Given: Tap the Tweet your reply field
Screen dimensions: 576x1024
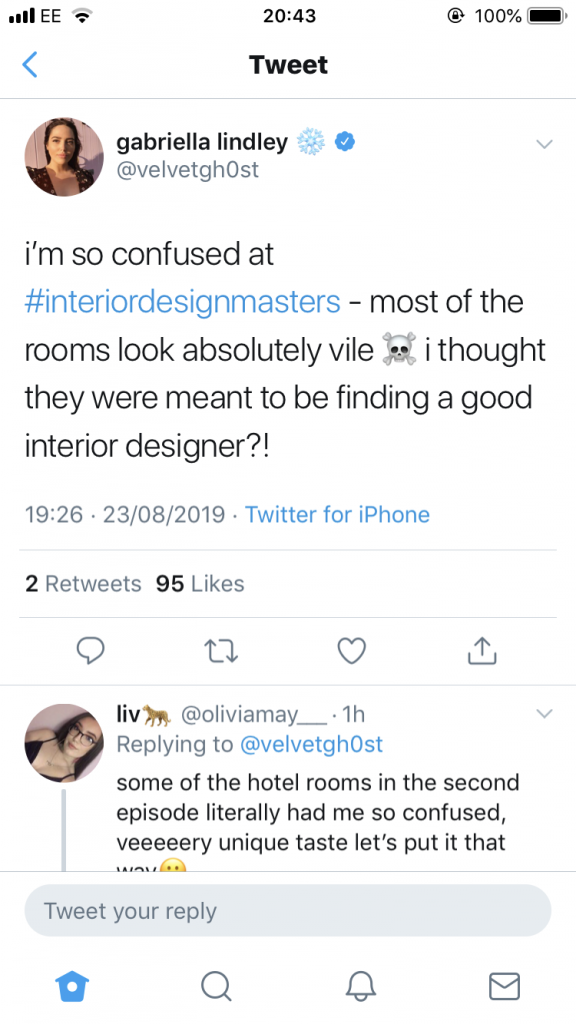Looking at the screenshot, I should (288, 911).
